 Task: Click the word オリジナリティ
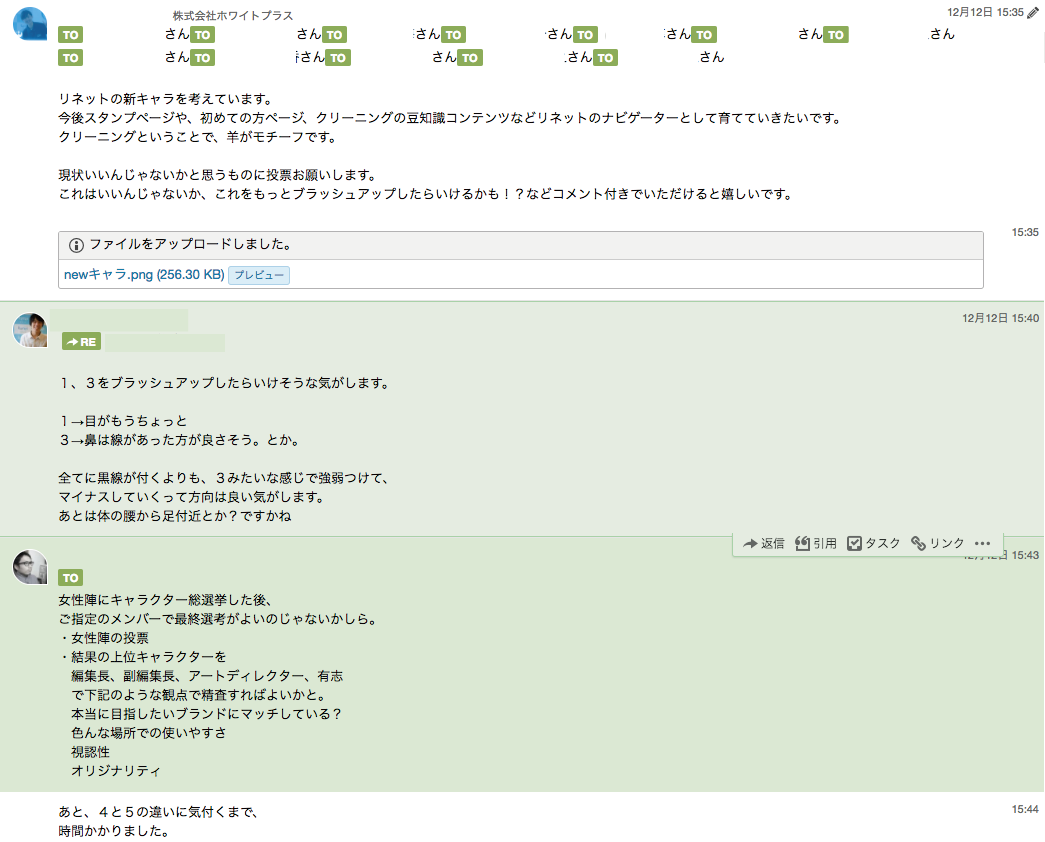point(116,771)
